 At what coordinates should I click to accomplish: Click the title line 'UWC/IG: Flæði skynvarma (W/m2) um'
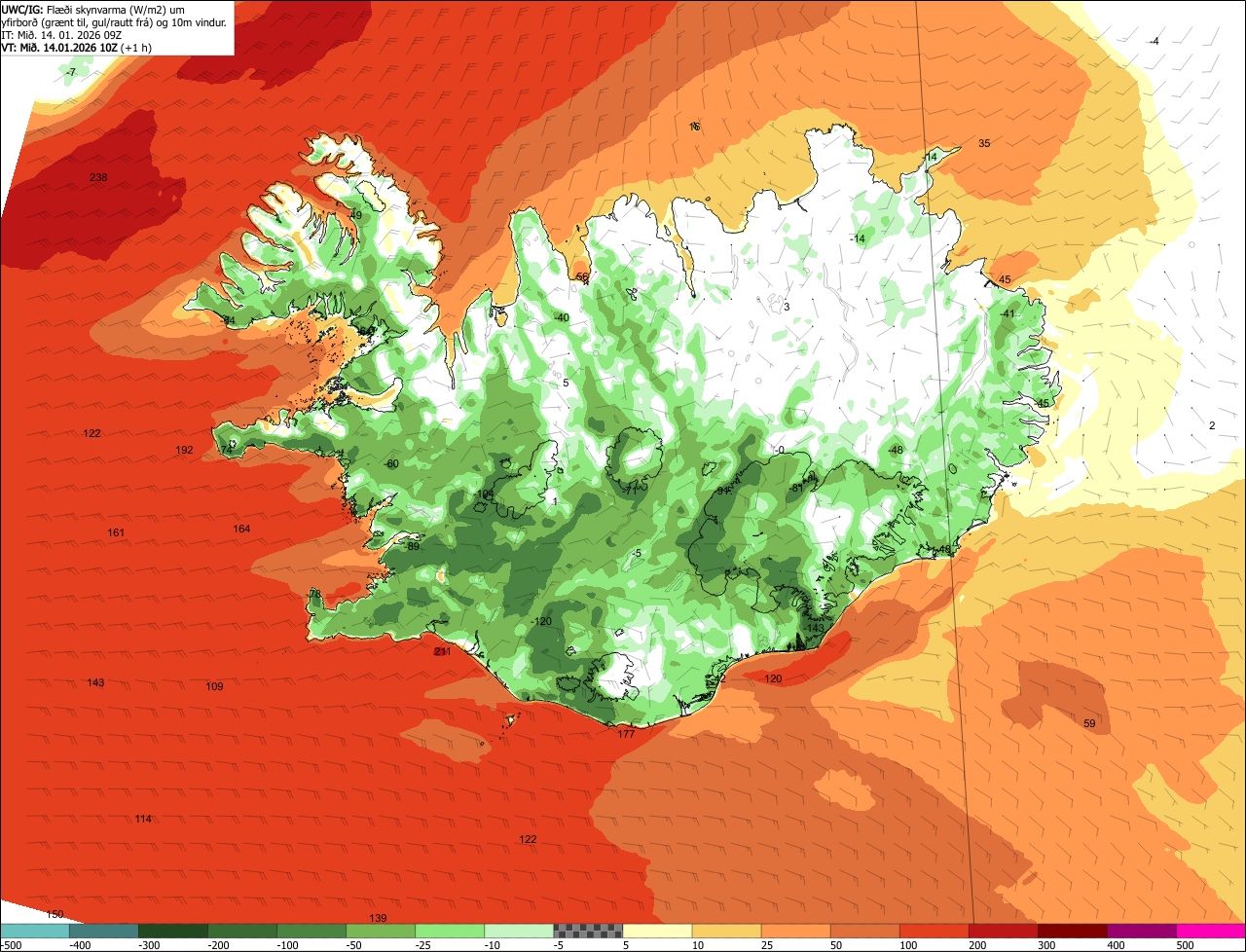point(93,9)
